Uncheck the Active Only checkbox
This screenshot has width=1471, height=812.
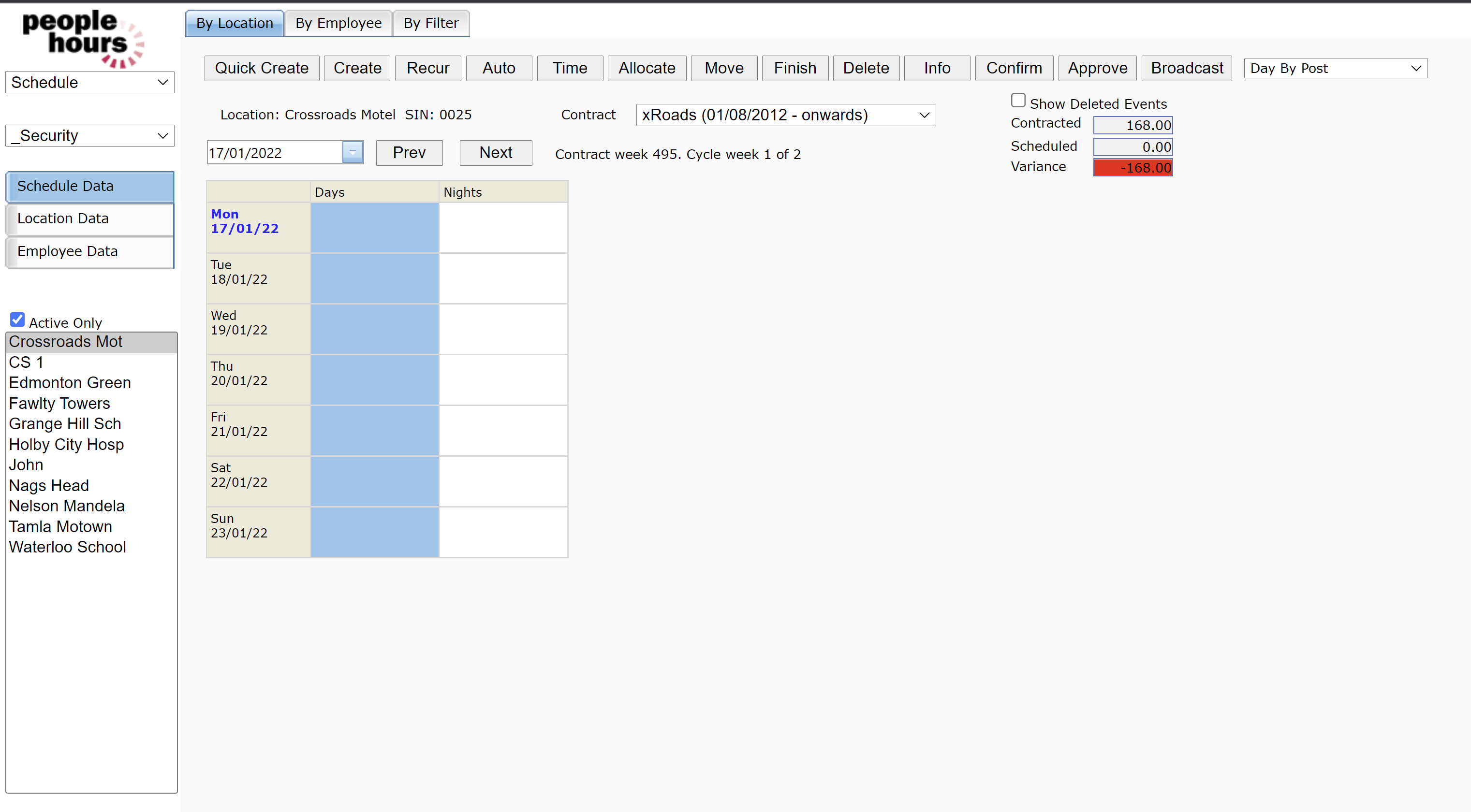(x=17, y=319)
